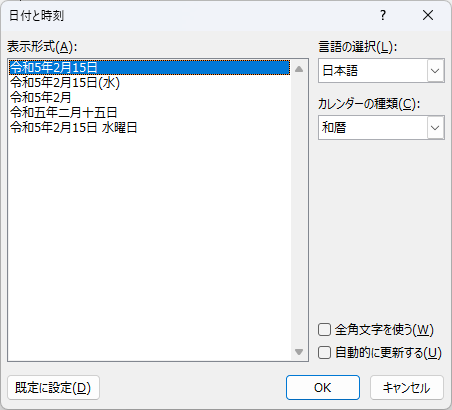
Task: Select highlighted format 令和5年2月15日
Action: point(150,67)
